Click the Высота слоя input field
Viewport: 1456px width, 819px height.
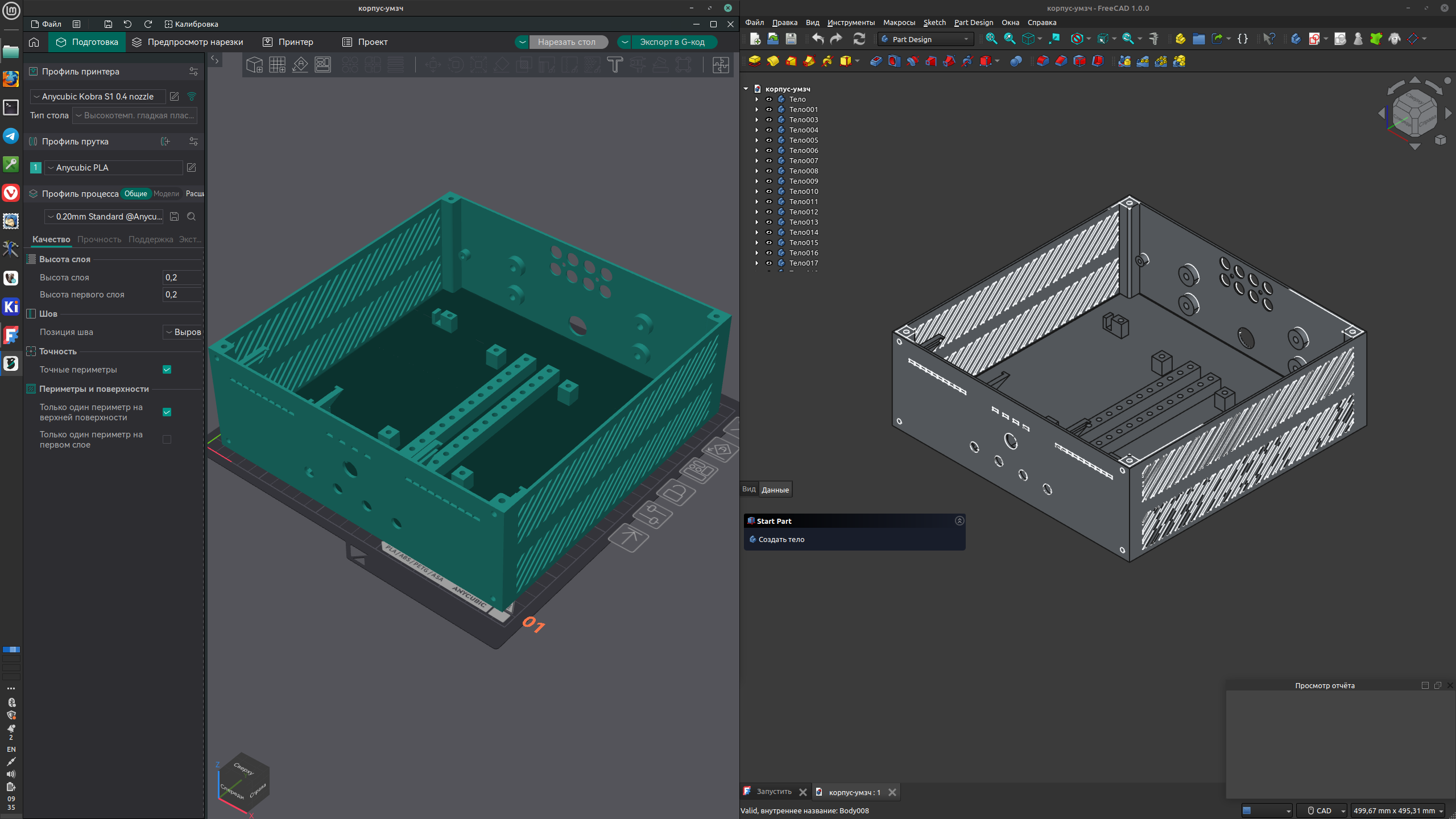click(x=182, y=278)
